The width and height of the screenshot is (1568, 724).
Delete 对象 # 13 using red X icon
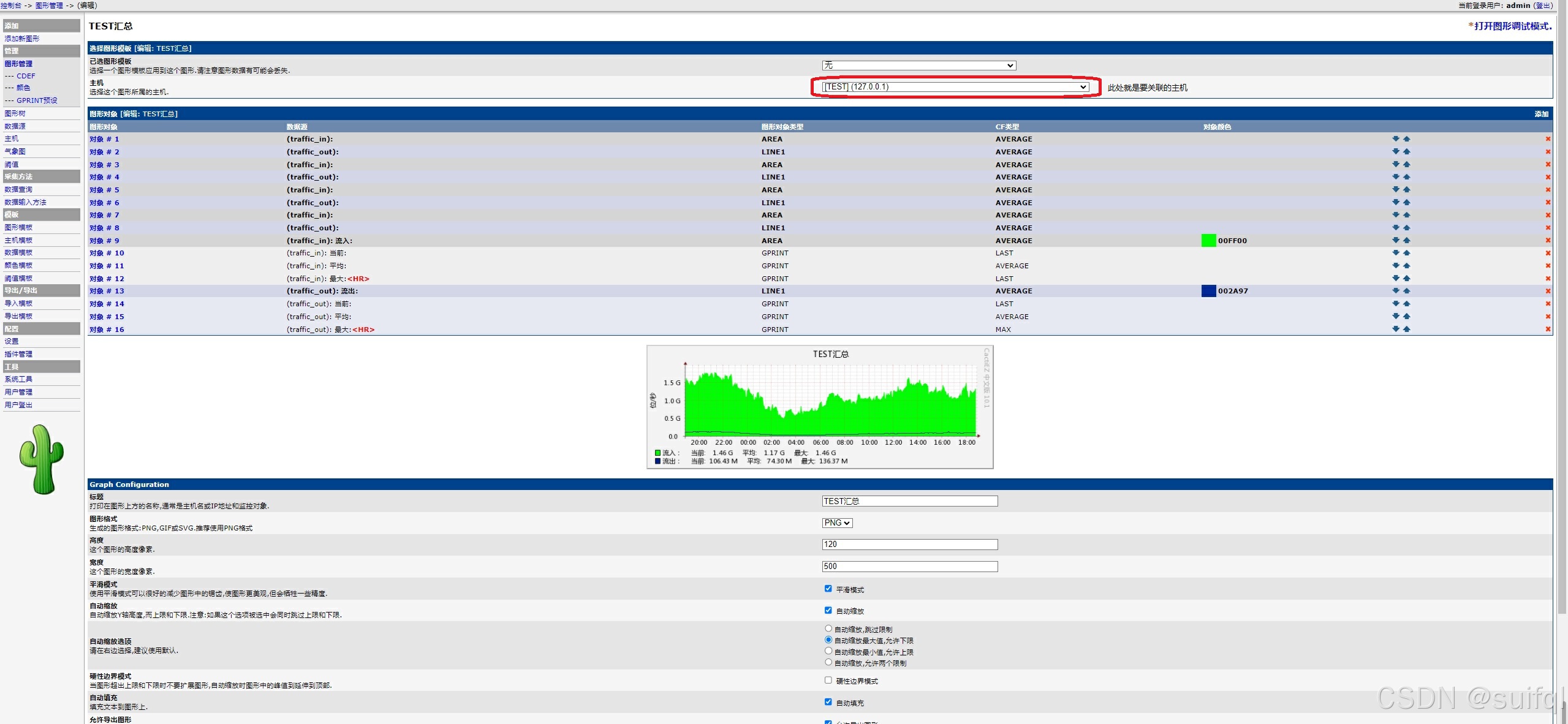tap(1548, 291)
